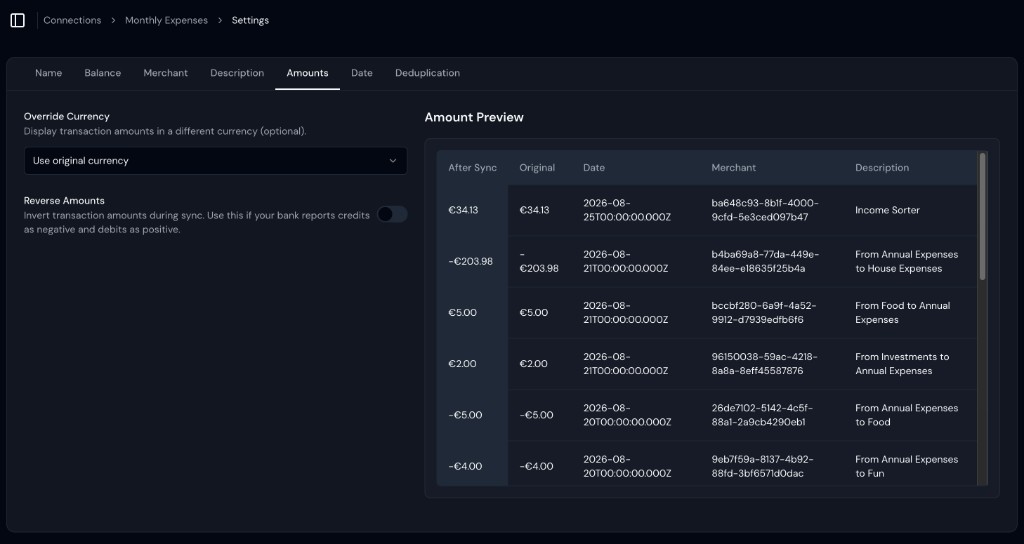Screen dimensions: 1024x544
Task: Select merchant ID starting bccbf280
Action: pyautogui.click(x=763, y=313)
